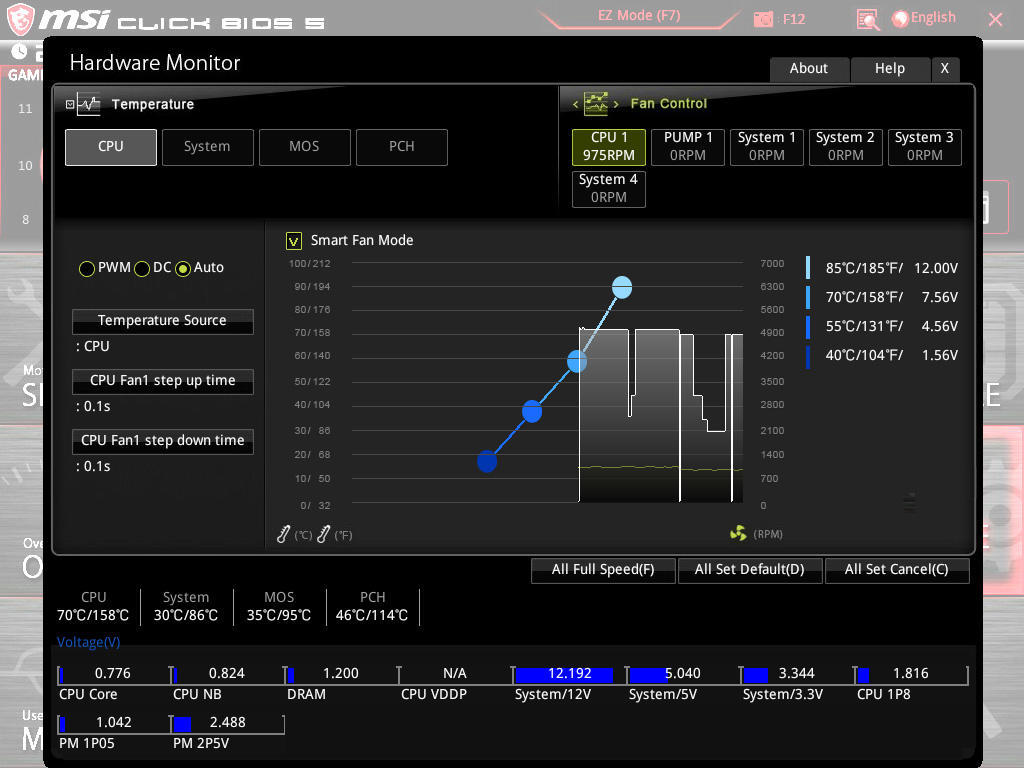
Task: Click the CPU Core voltage value 0.776
Action: (x=112, y=673)
